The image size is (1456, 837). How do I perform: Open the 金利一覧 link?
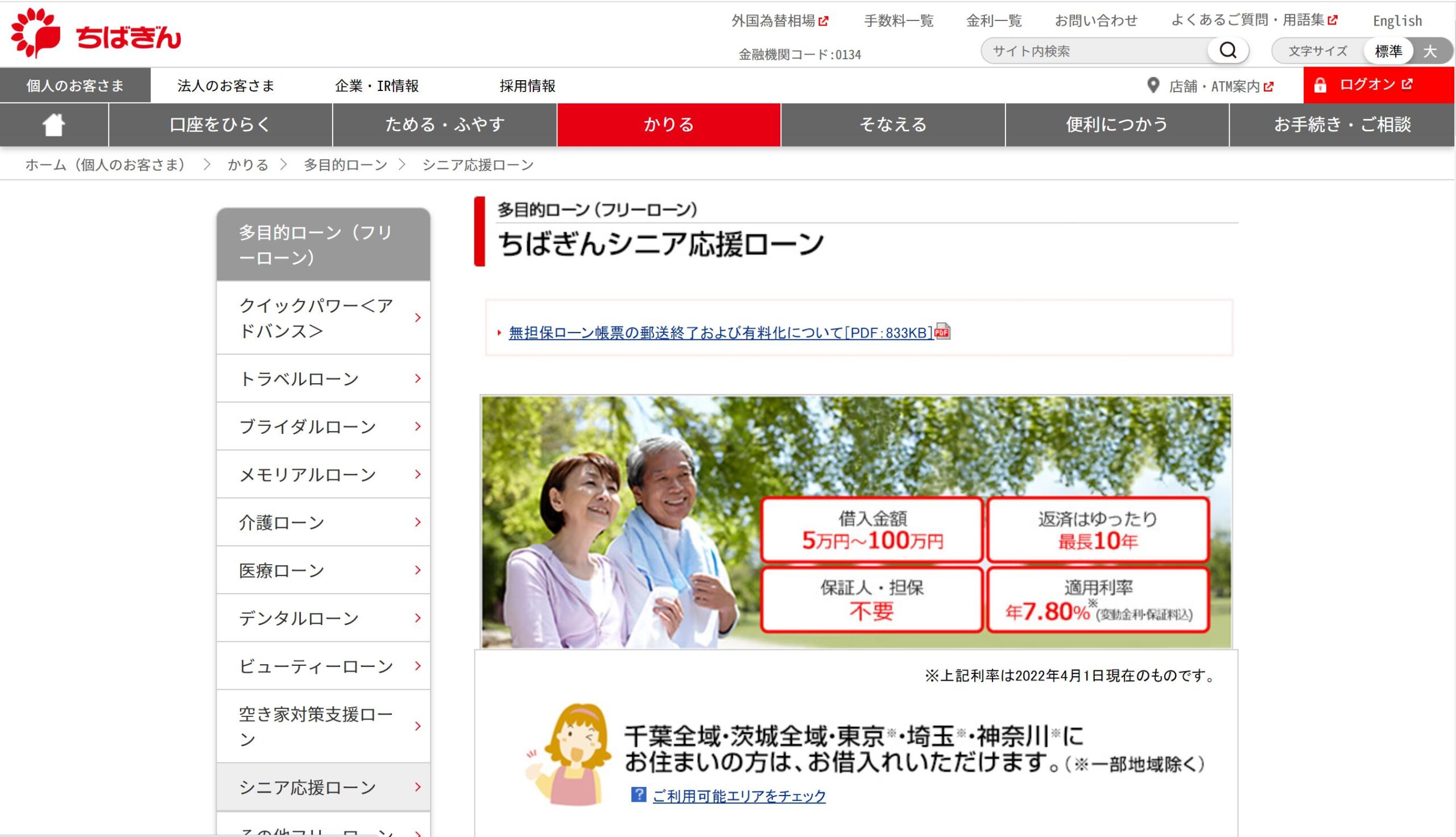(x=994, y=21)
